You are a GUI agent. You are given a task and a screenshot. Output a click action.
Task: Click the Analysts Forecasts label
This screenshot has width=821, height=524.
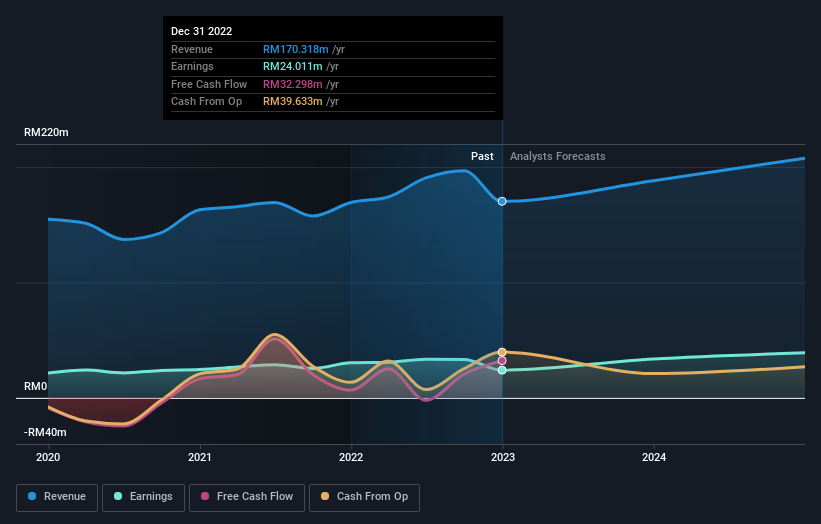558,156
